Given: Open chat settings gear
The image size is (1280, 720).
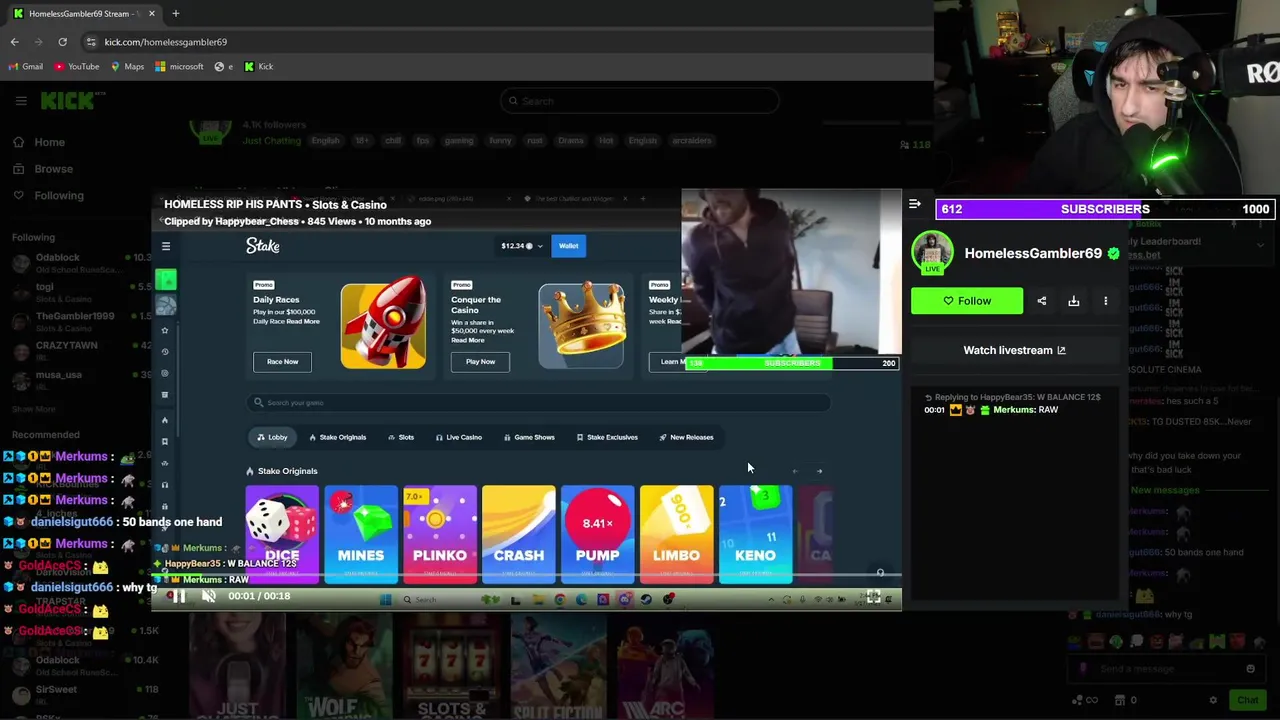Looking at the screenshot, I should click(1213, 700).
